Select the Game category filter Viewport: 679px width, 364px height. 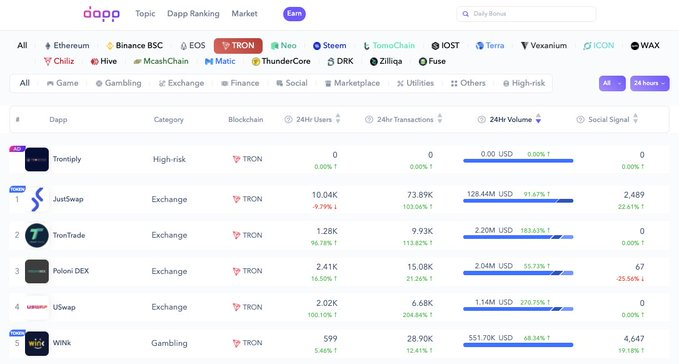[62, 83]
